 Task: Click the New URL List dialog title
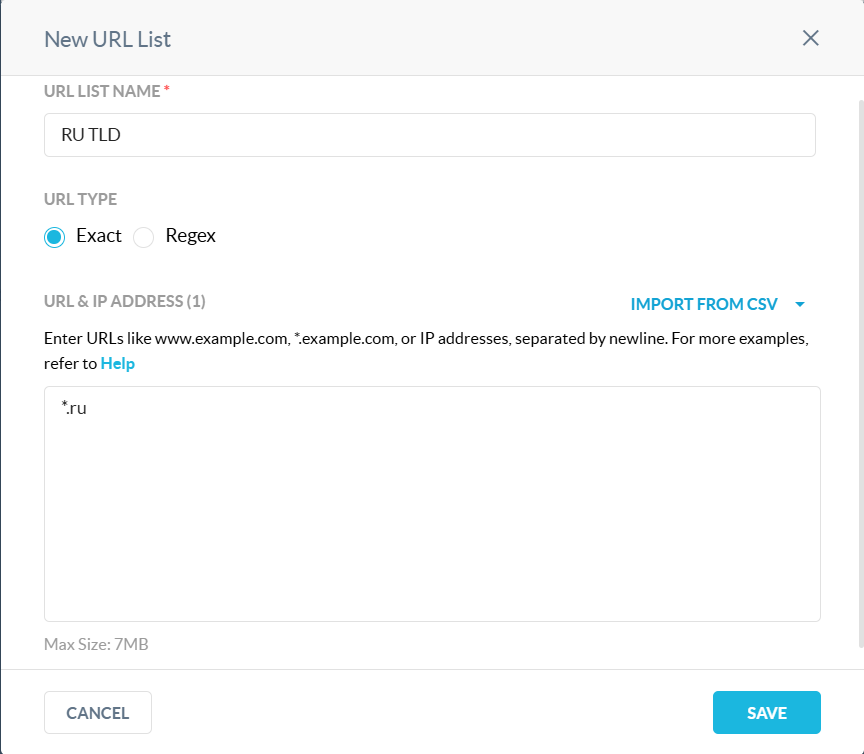107,39
